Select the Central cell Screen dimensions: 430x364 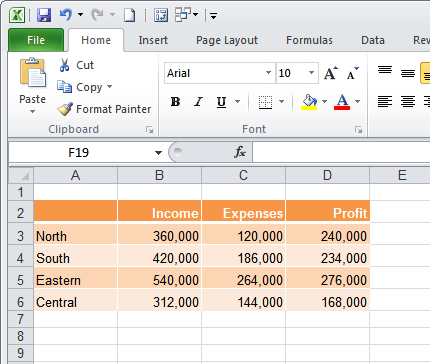76,300
